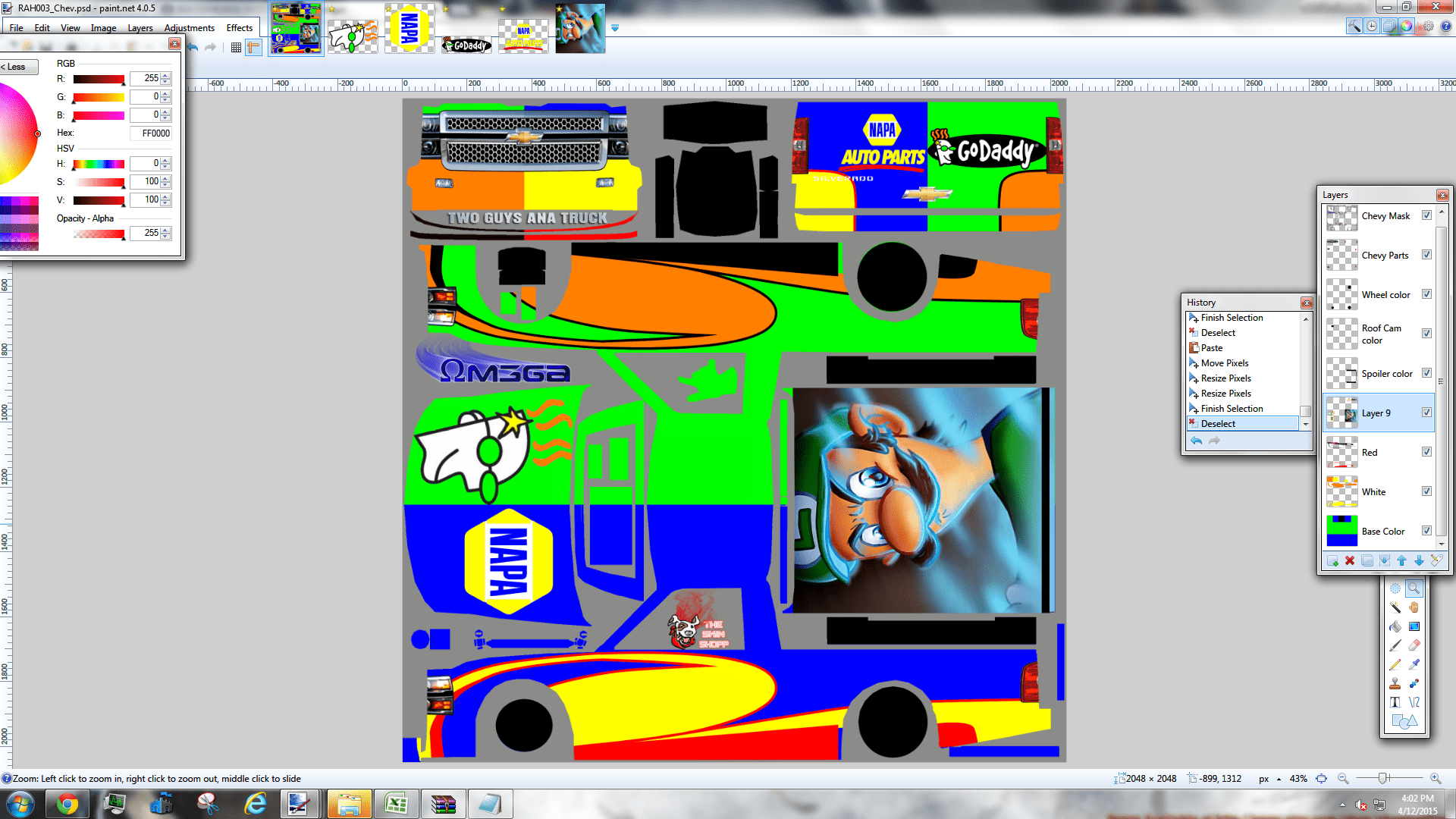Open the Layers menu

coord(140,28)
